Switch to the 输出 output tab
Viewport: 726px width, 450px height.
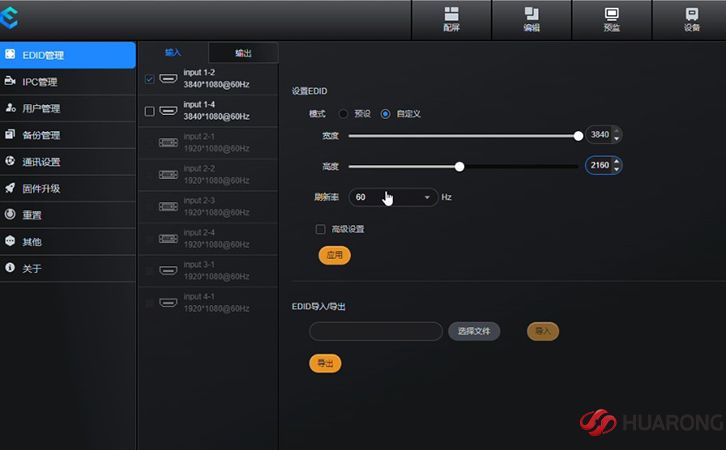tap(243, 52)
